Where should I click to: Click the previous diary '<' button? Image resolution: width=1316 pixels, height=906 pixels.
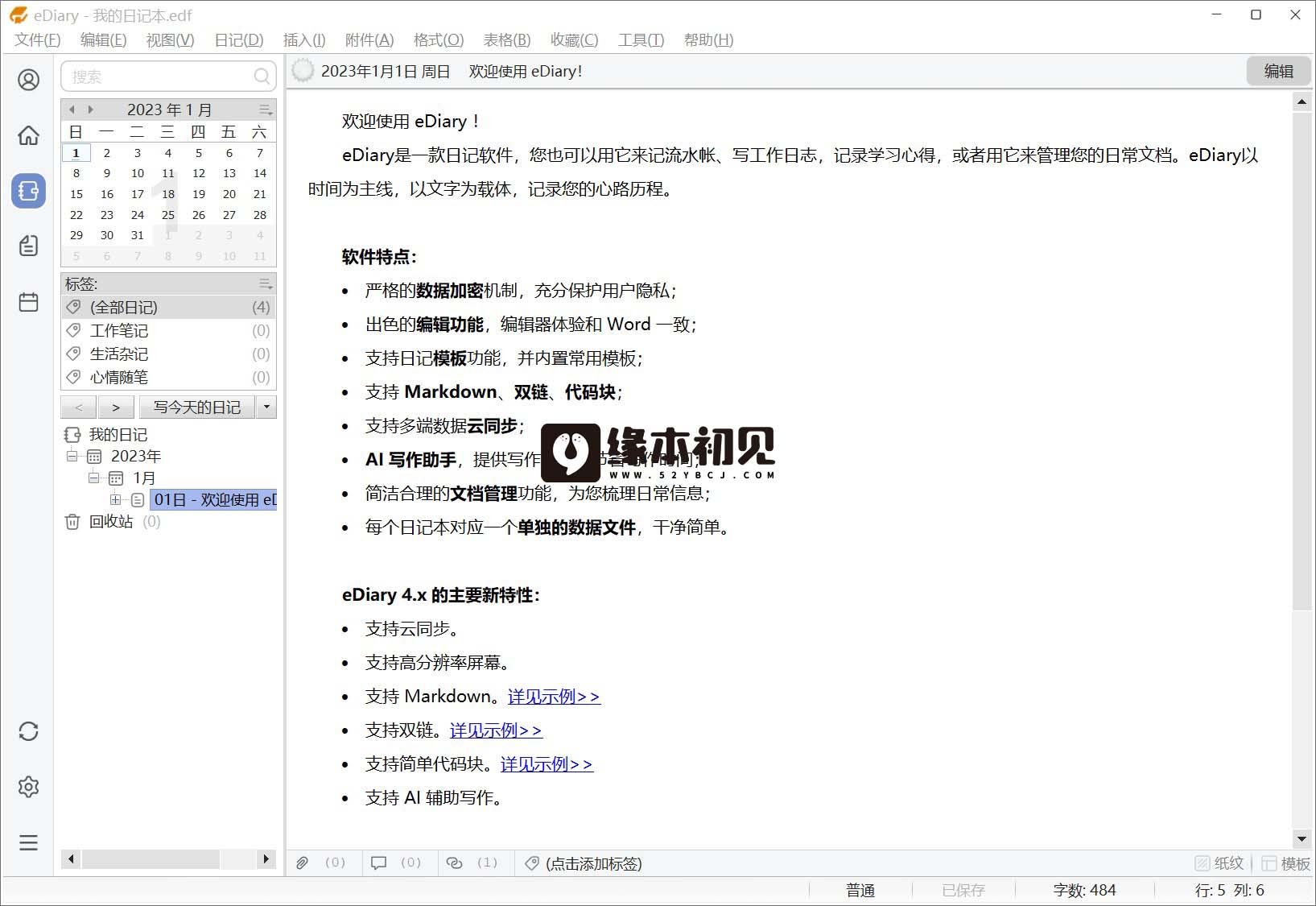pyautogui.click(x=79, y=407)
